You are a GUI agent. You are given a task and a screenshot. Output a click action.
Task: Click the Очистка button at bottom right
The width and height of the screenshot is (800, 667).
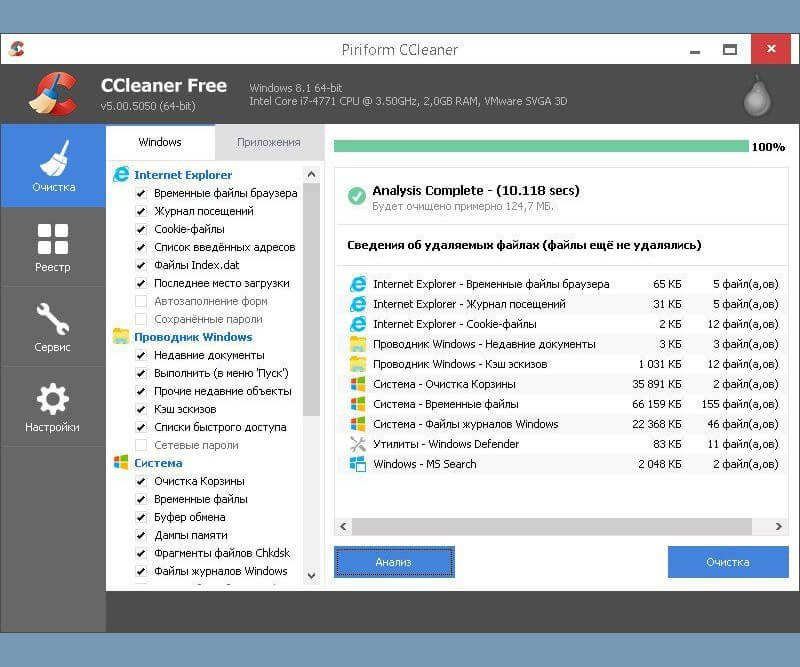pyautogui.click(x=728, y=562)
